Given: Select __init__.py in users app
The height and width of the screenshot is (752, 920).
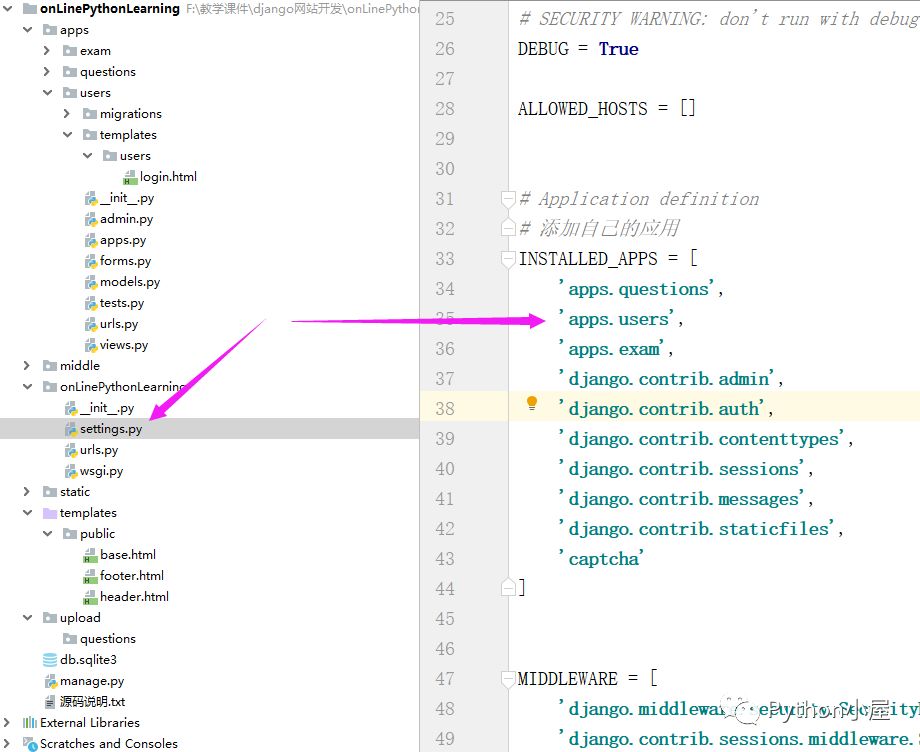Looking at the screenshot, I should click(x=127, y=198).
